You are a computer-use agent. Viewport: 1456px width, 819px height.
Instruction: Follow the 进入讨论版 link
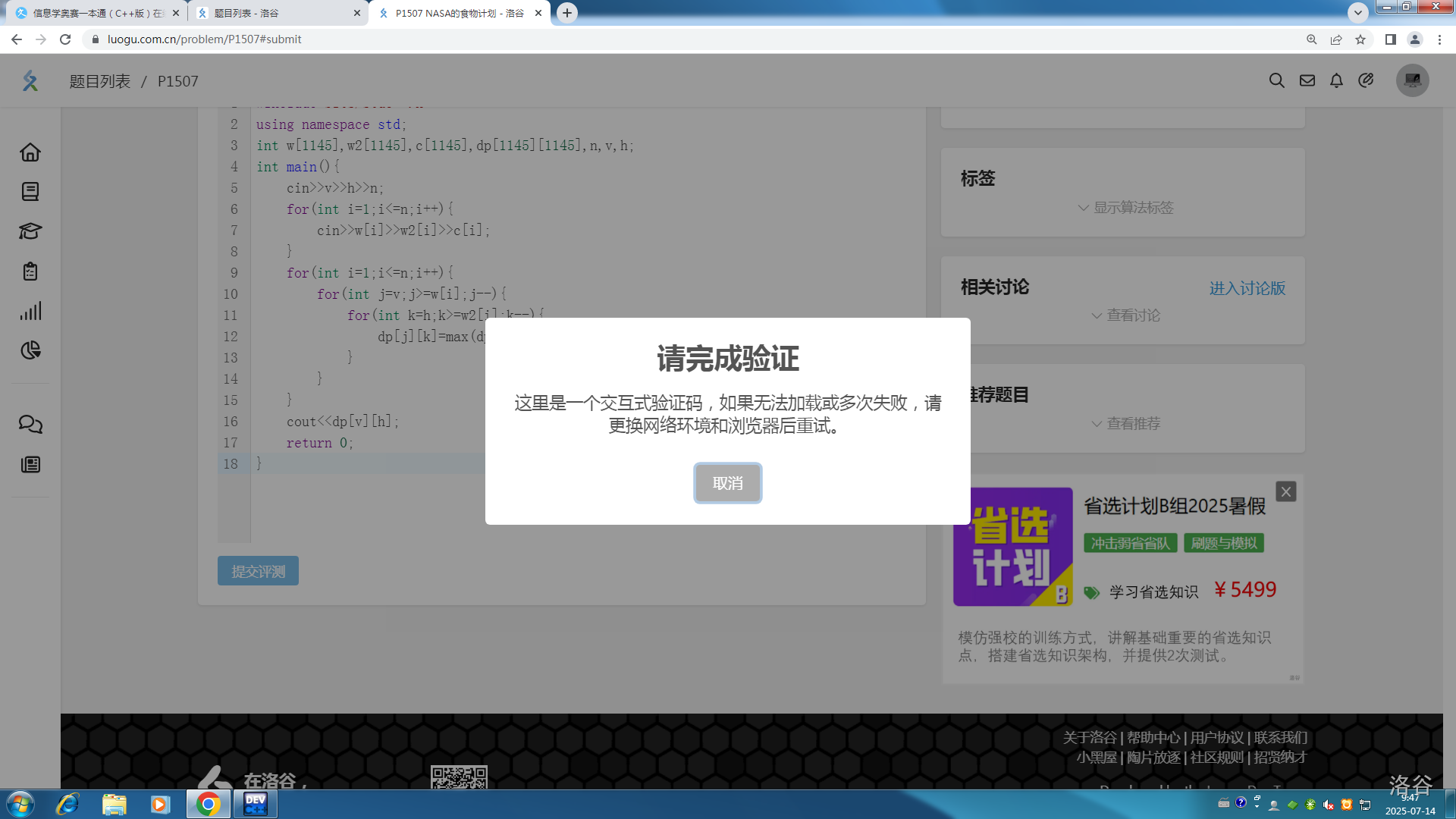[1247, 288]
